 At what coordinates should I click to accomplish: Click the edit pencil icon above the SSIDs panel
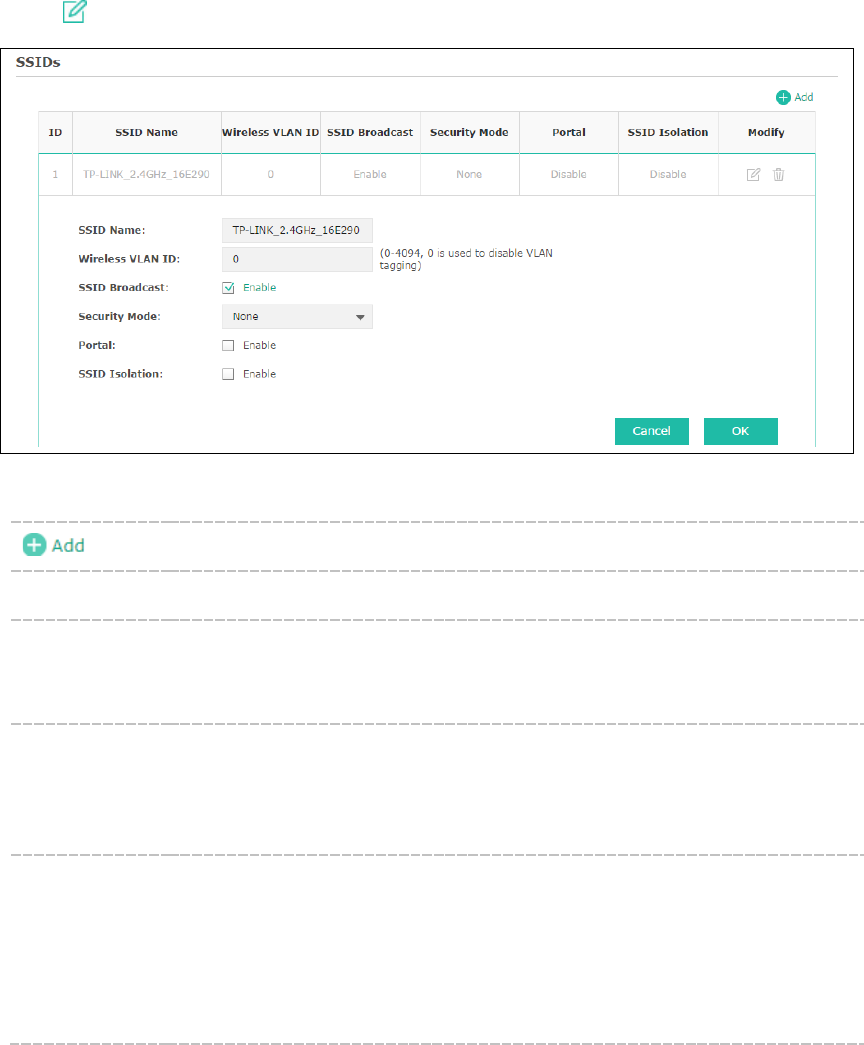tap(75, 12)
